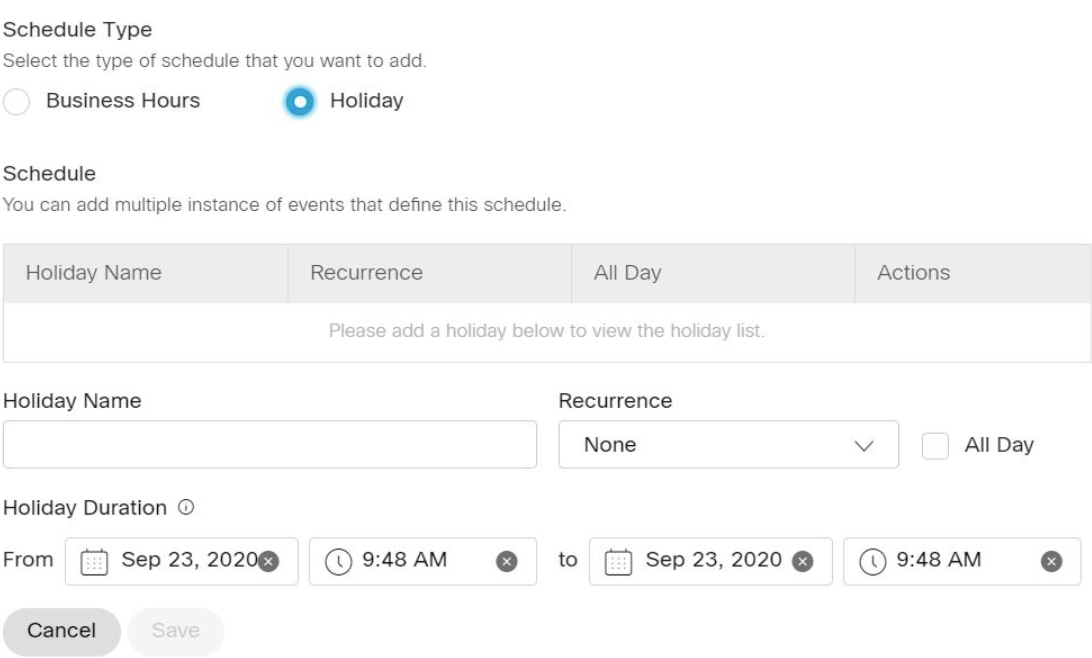The height and width of the screenshot is (658, 1092).
Task: Focus the Holiday Name text field
Action: point(270,445)
